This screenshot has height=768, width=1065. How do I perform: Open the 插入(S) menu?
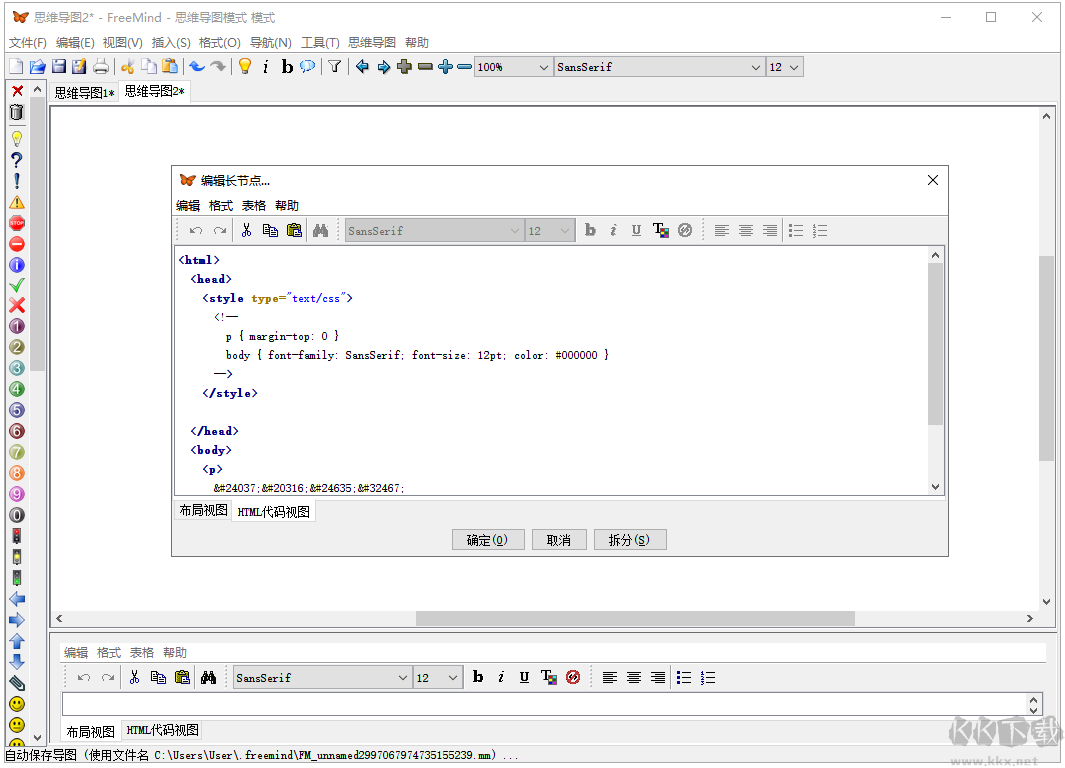click(170, 43)
